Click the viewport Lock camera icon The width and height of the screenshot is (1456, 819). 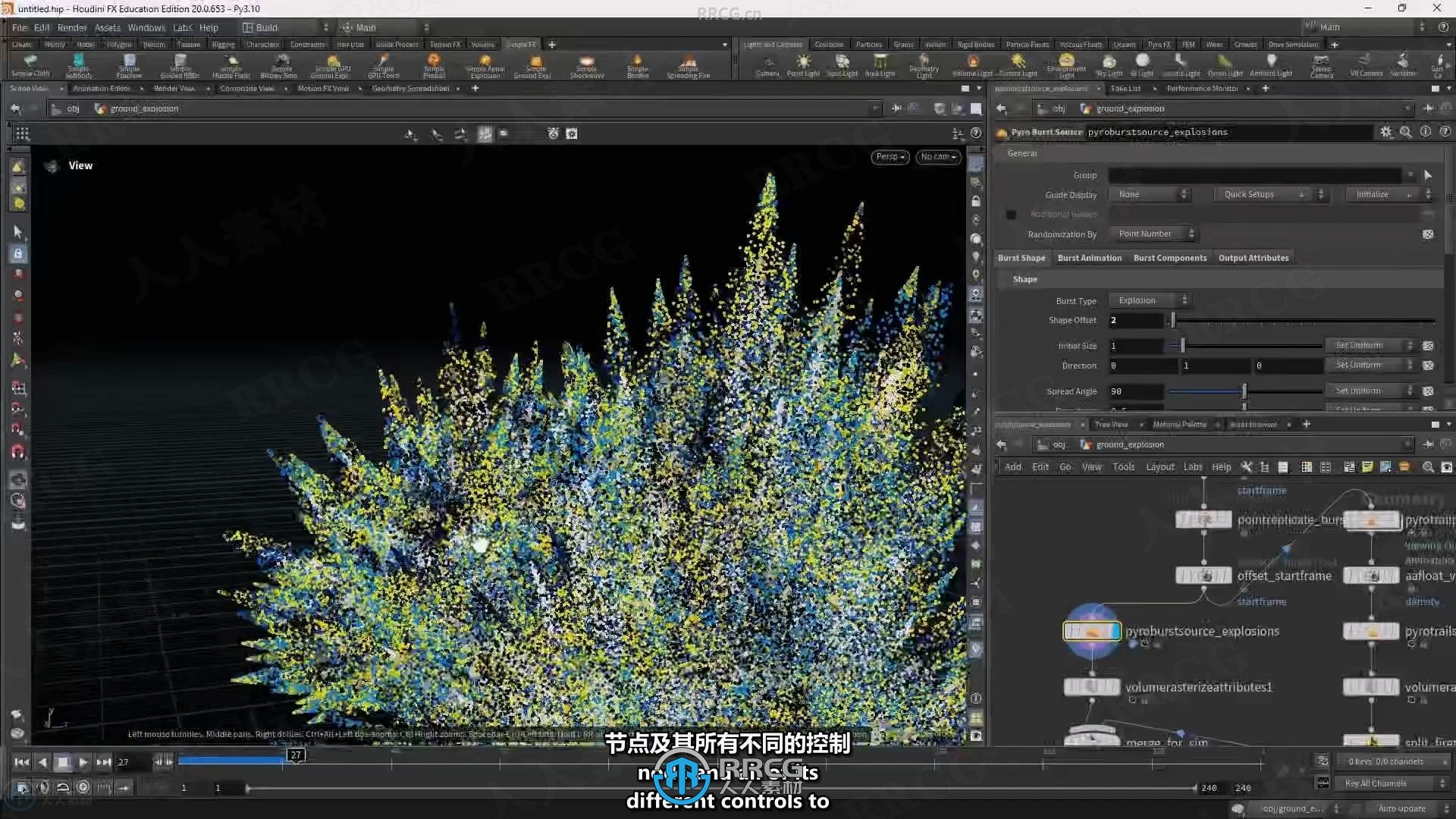(976, 202)
